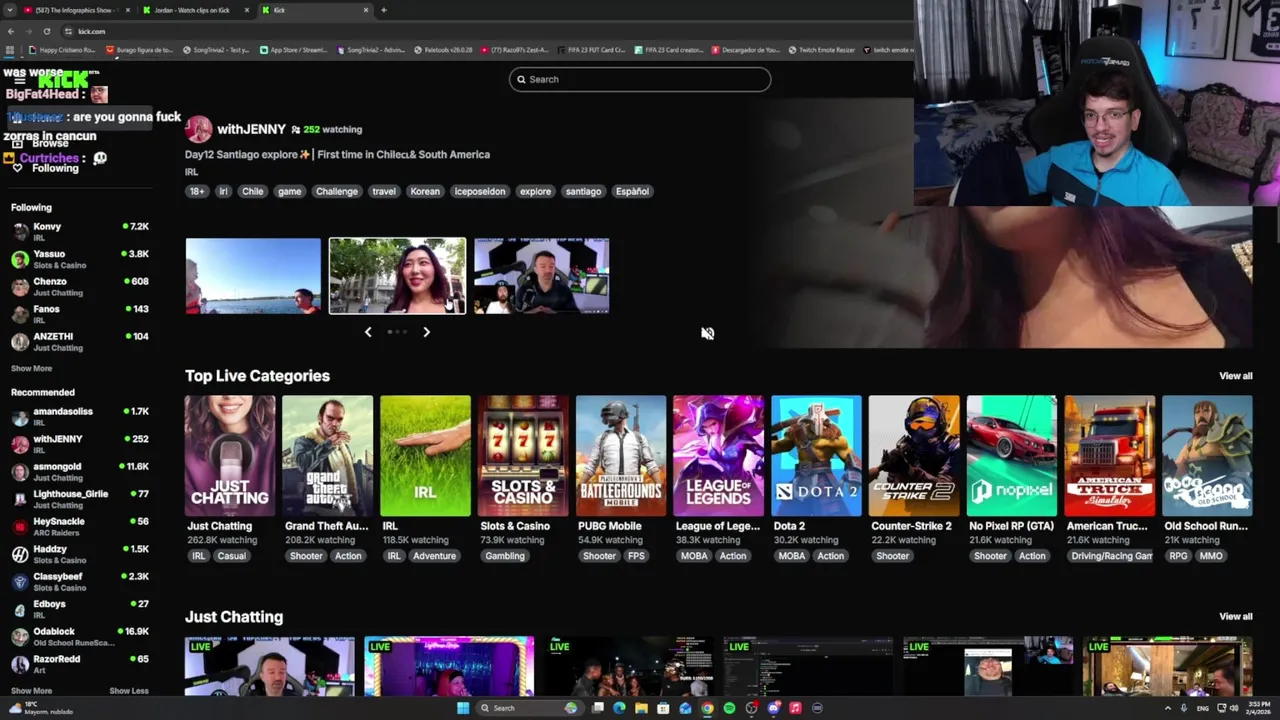The width and height of the screenshot is (1280, 720).
Task: Click Driving/Racing tag under American Truck
Action: [x=1110, y=556]
